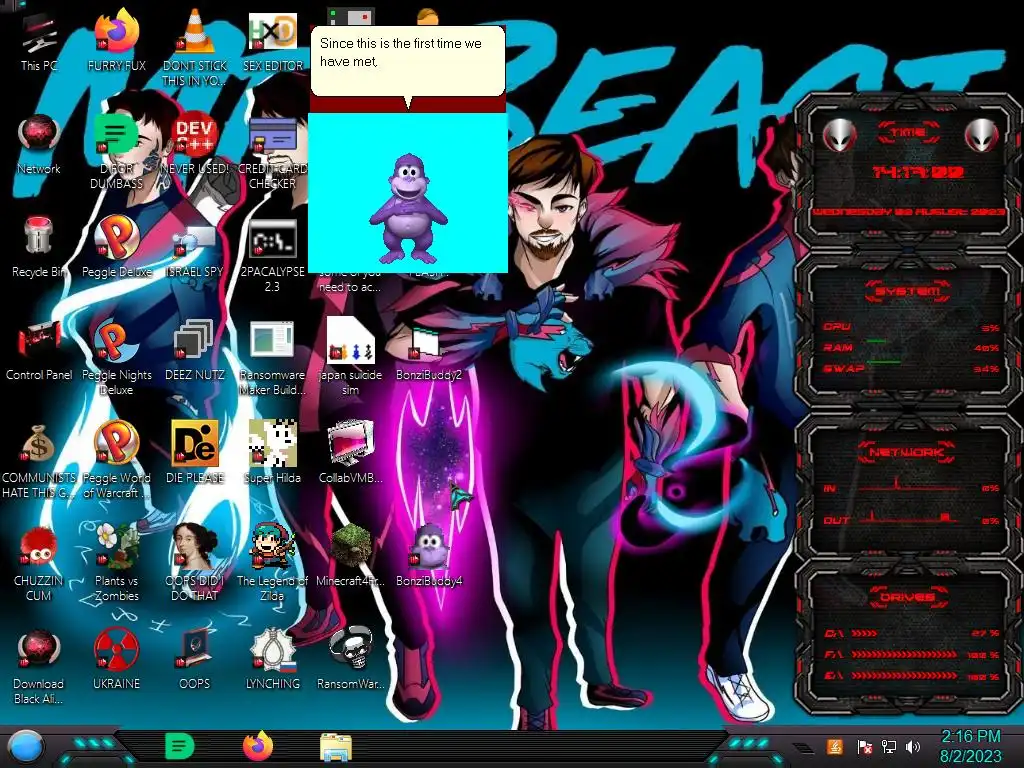Open the Recycle Bin

[39, 246]
